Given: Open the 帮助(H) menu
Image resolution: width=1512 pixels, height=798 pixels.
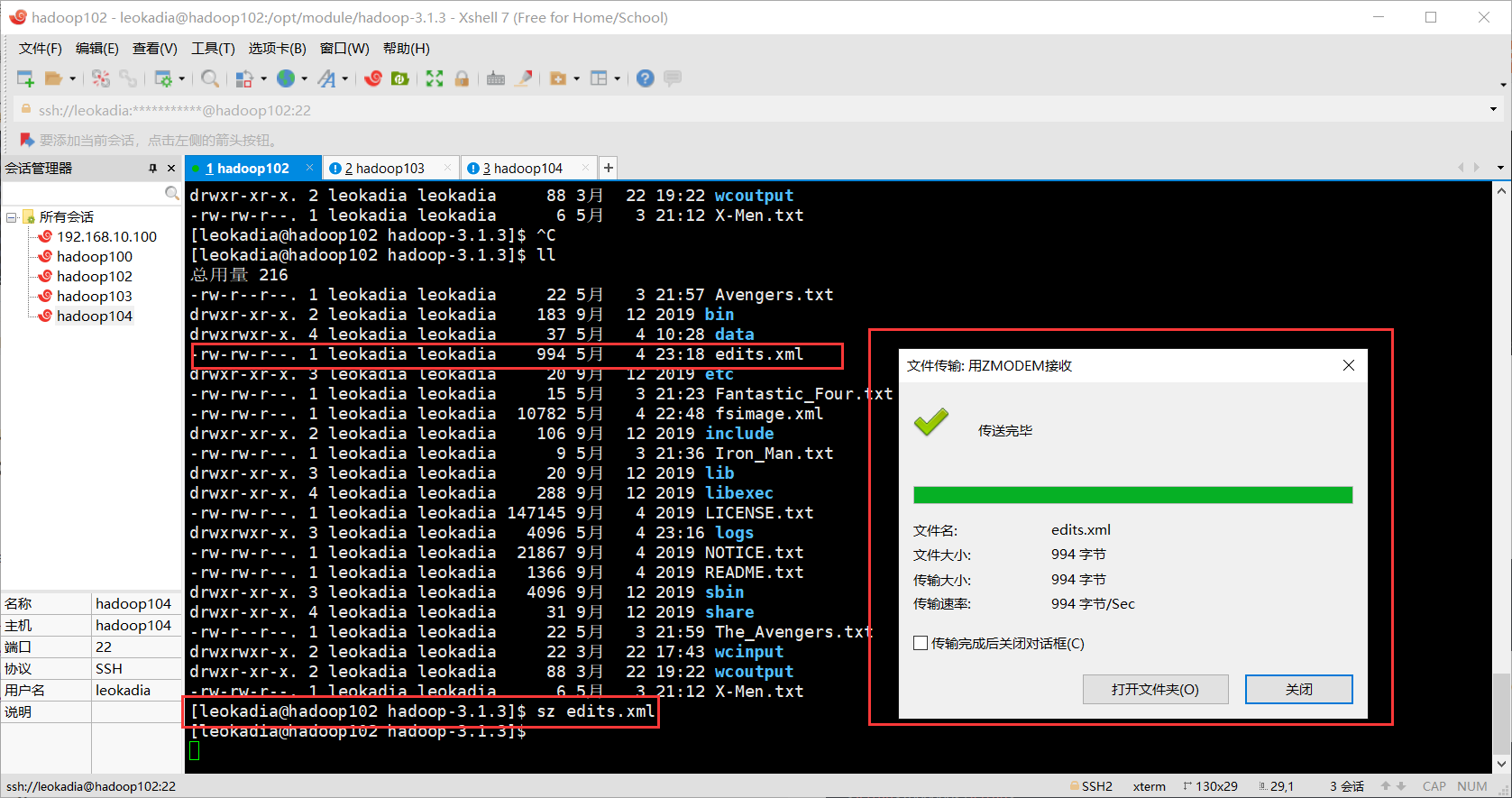Looking at the screenshot, I should [407, 49].
